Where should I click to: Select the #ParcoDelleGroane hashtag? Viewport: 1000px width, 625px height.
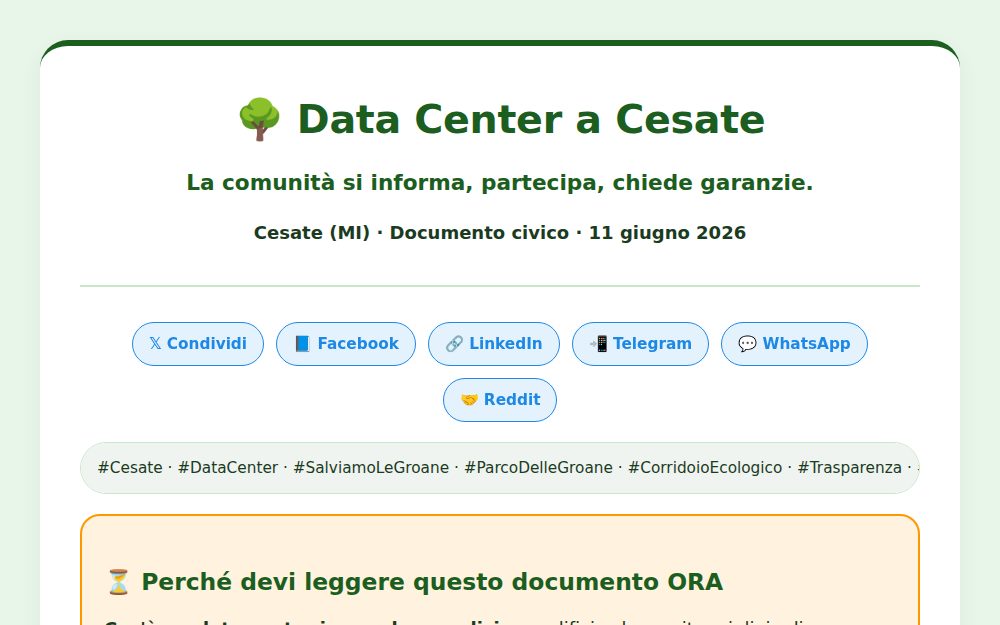[x=538, y=467]
